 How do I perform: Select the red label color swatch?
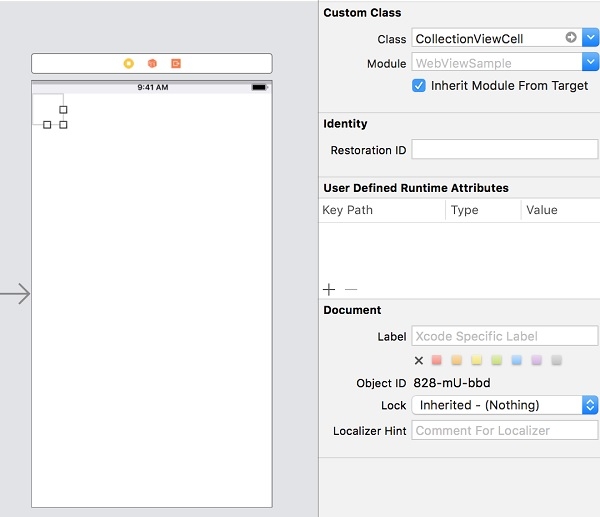click(x=436, y=360)
